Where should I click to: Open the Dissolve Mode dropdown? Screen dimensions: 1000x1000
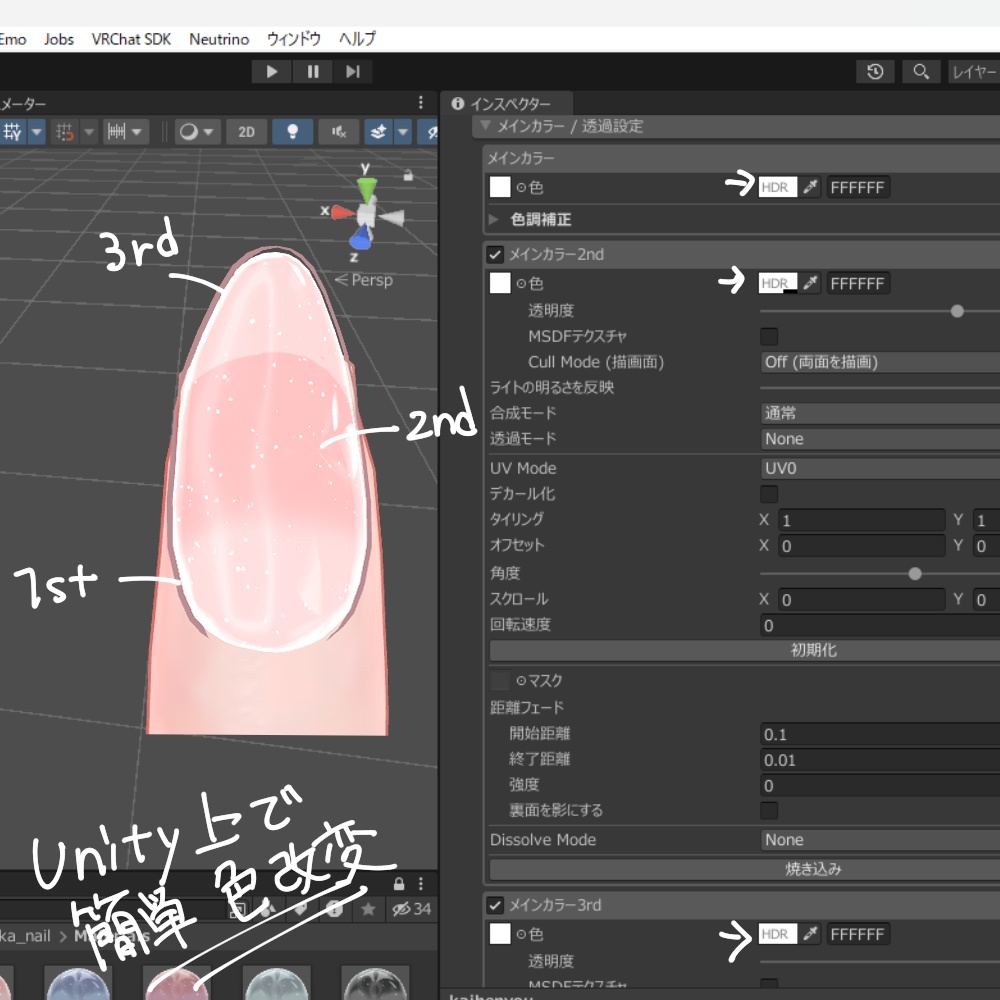tap(880, 840)
